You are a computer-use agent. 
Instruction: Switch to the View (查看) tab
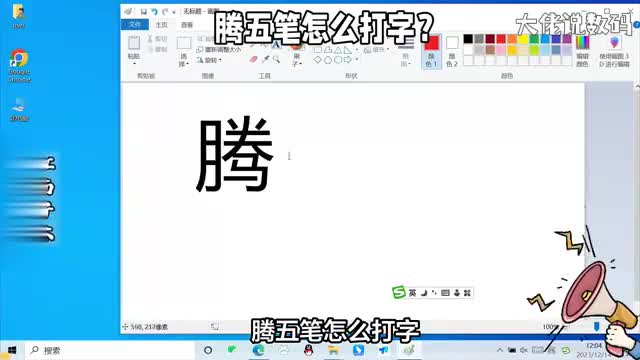(x=187, y=25)
